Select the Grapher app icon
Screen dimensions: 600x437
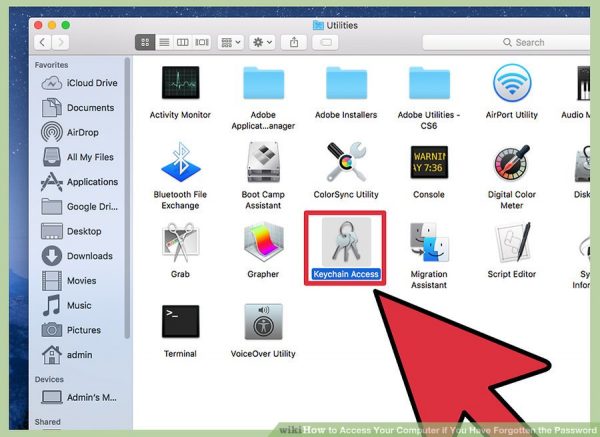pos(264,242)
